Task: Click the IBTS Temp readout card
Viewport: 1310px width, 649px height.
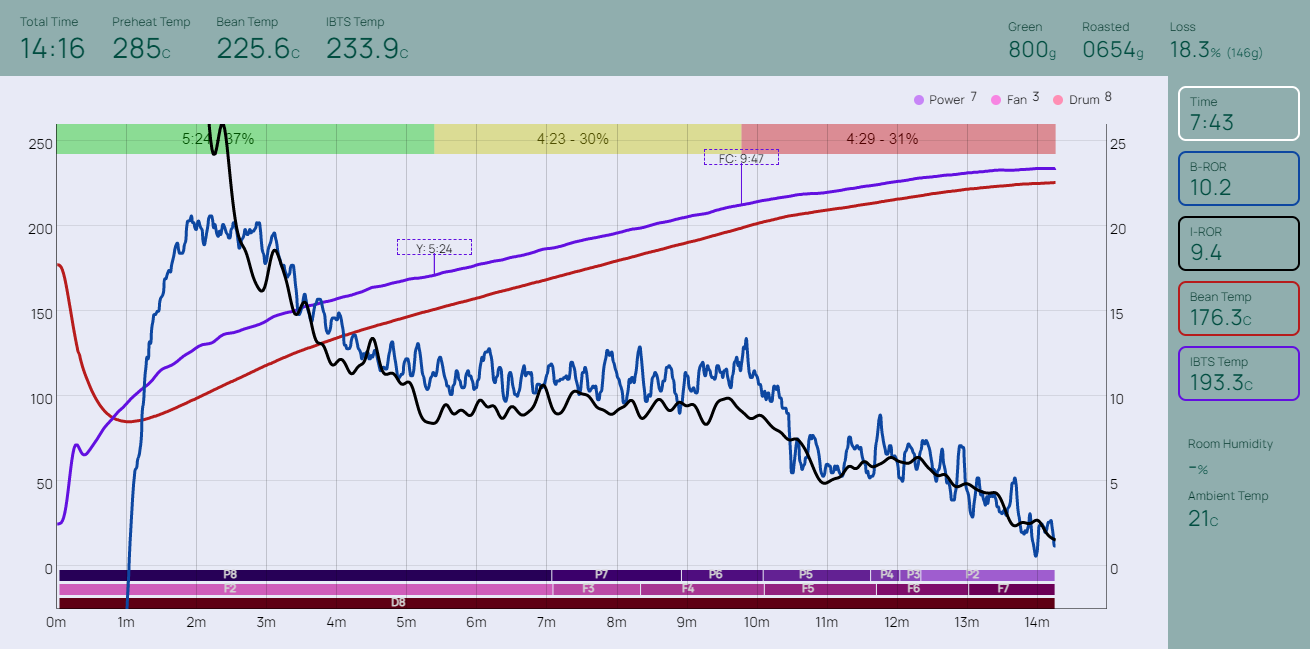Action: [1238, 373]
